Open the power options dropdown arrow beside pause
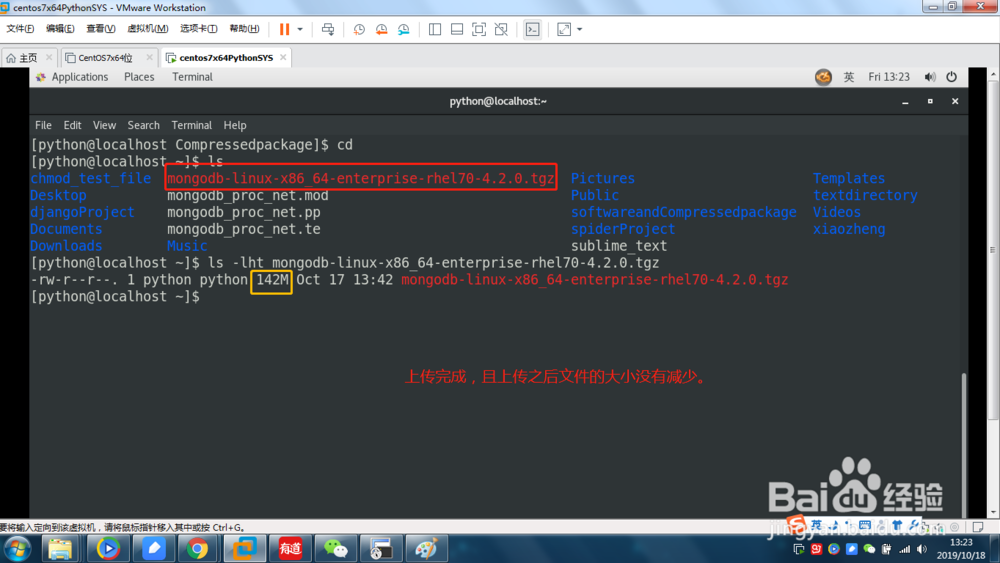This screenshot has width=1000, height=563. (x=300, y=29)
